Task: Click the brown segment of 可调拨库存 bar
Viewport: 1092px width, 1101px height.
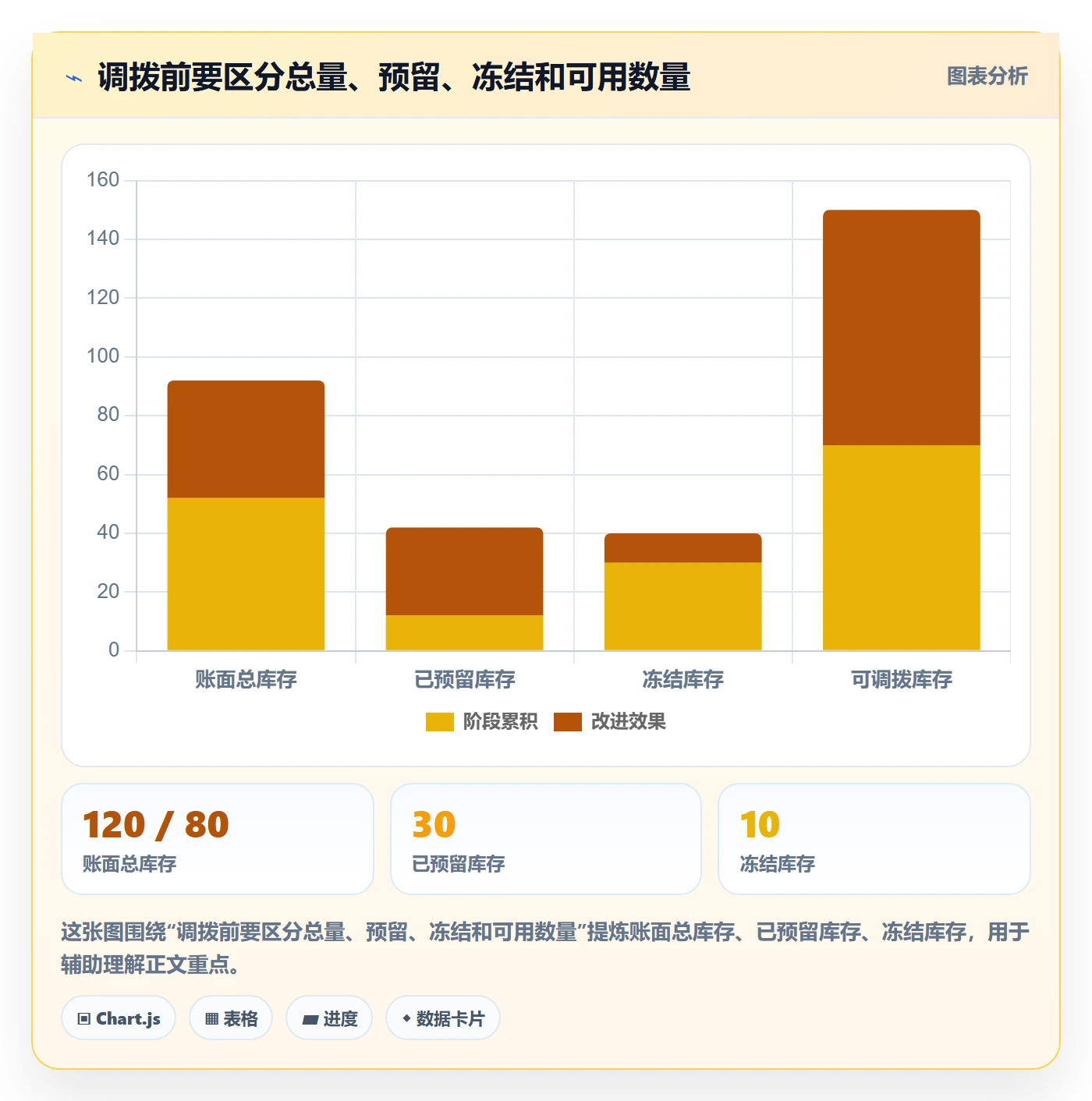Action: click(x=901, y=327)
